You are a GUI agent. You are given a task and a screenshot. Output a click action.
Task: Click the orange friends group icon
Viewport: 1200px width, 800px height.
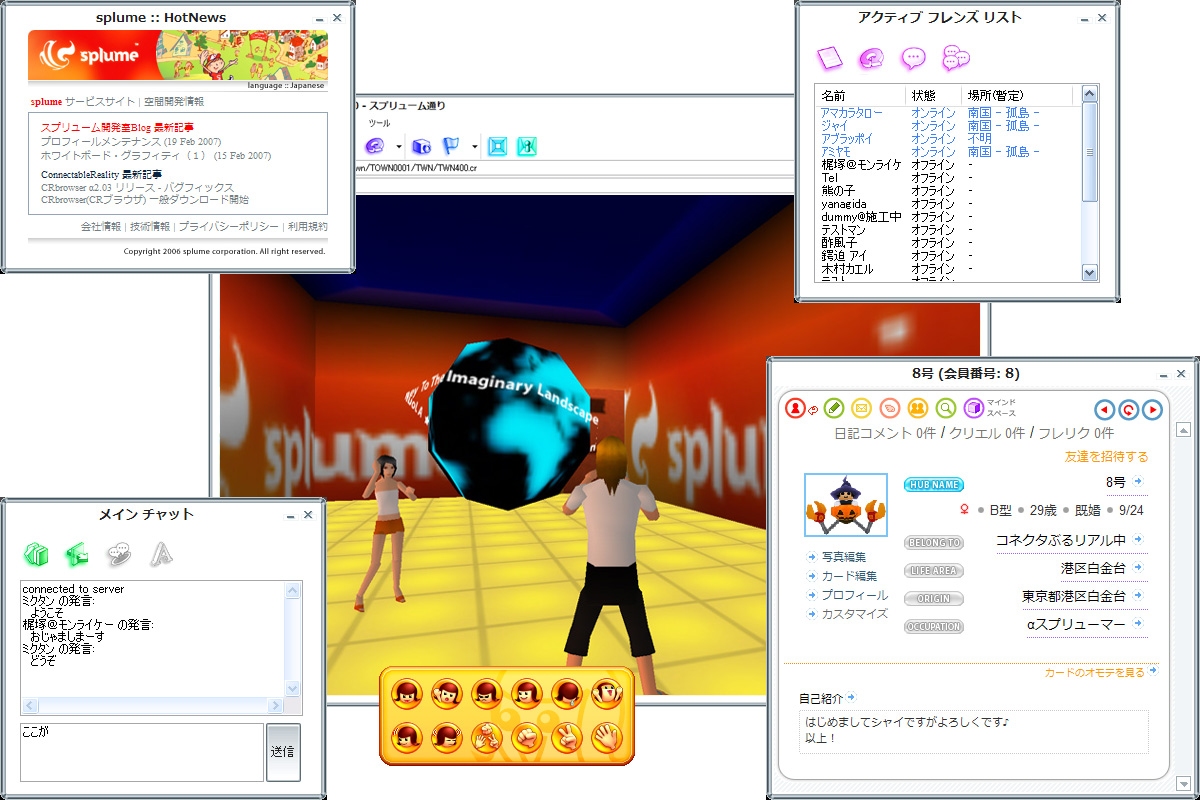click(x=917, y=408)
